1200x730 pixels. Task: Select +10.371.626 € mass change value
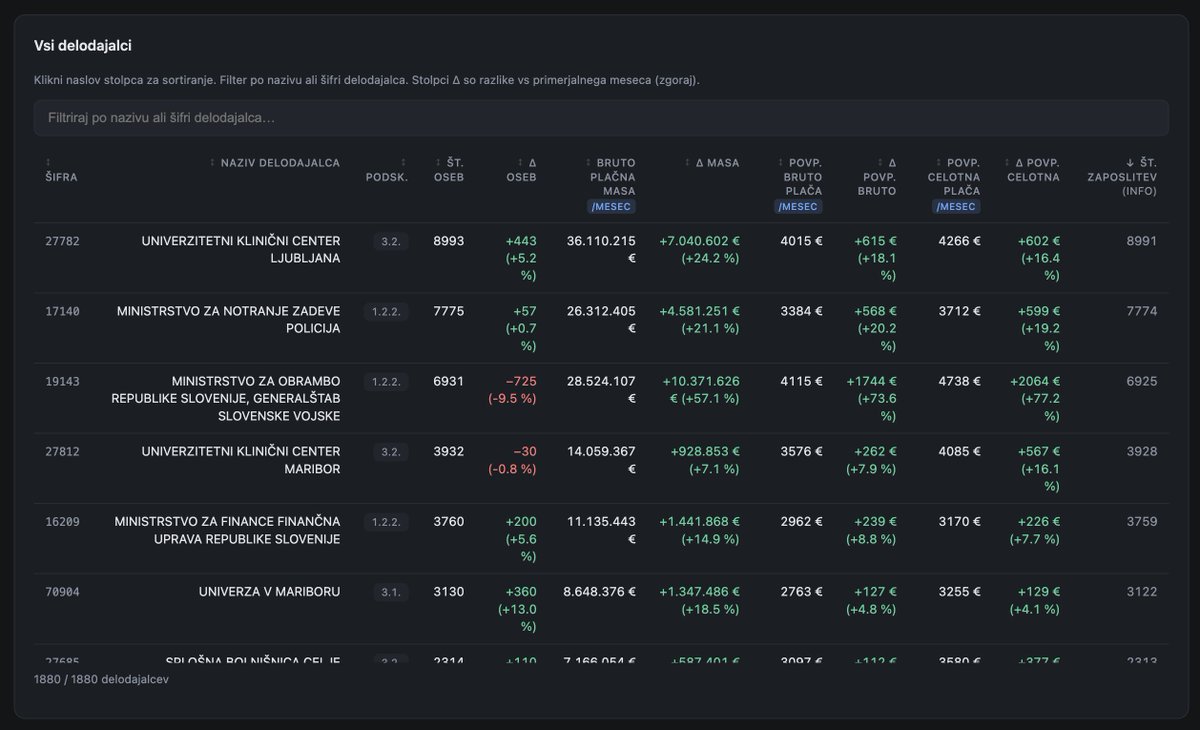pos(701,390)
